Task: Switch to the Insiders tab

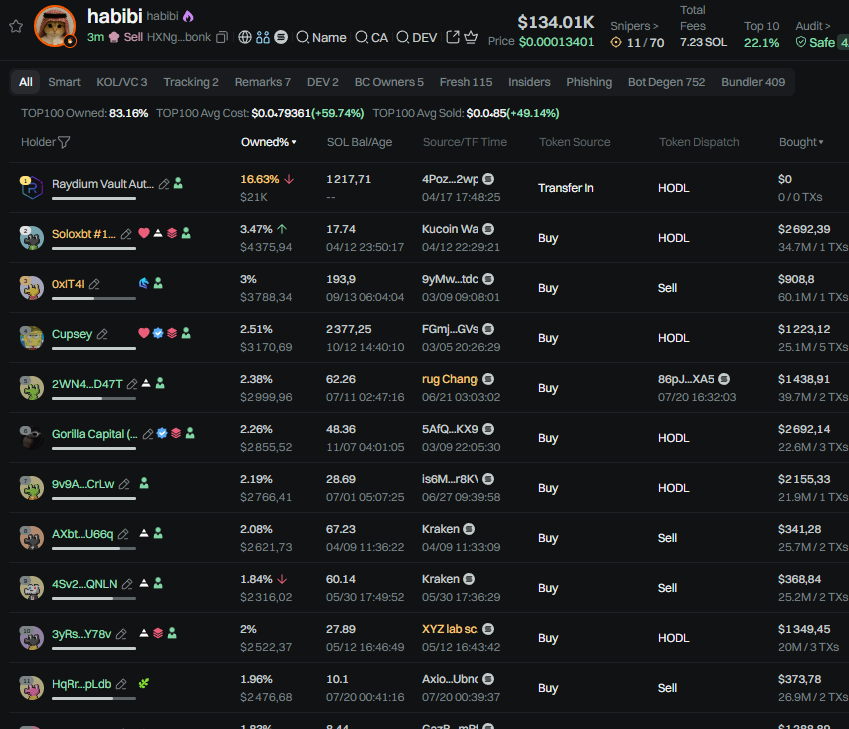Action: click(529, 82)
